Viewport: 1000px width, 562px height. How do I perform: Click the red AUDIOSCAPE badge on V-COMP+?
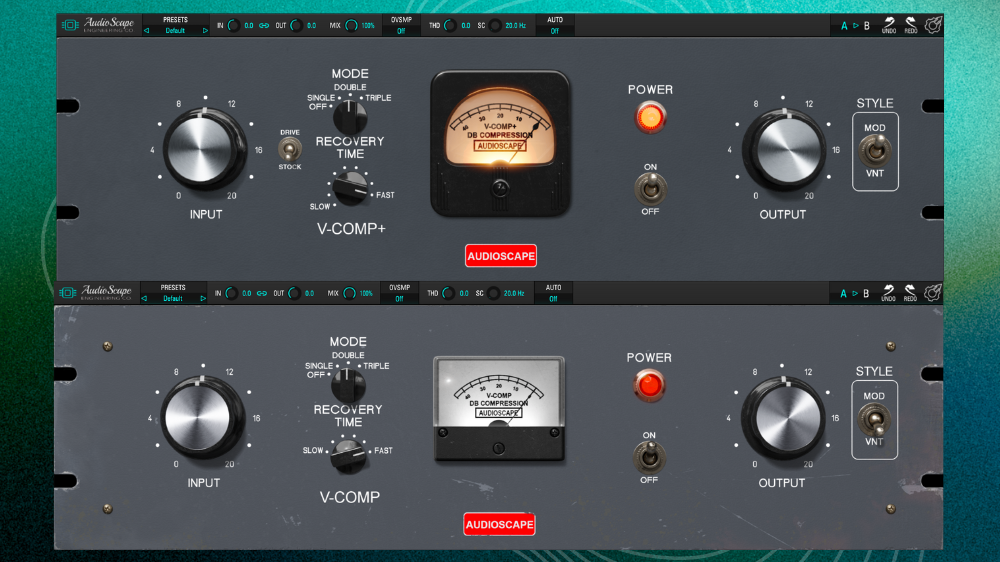click(501, 256)
